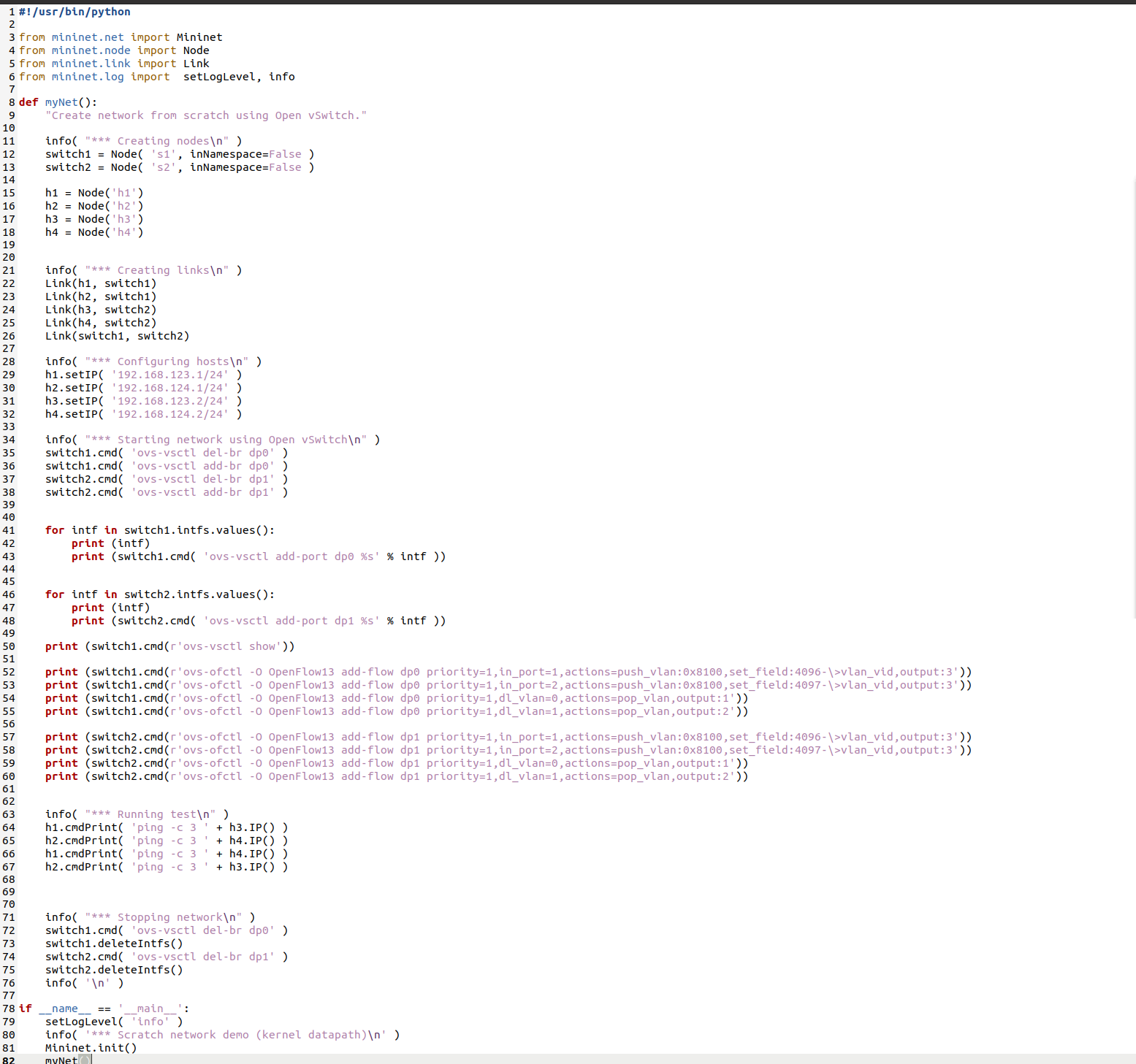Screen dimensions: 1136x1064
Task: Select the 'ovs-vsctl add-port dp1 %s' print line
Action: tap(259, 621)
